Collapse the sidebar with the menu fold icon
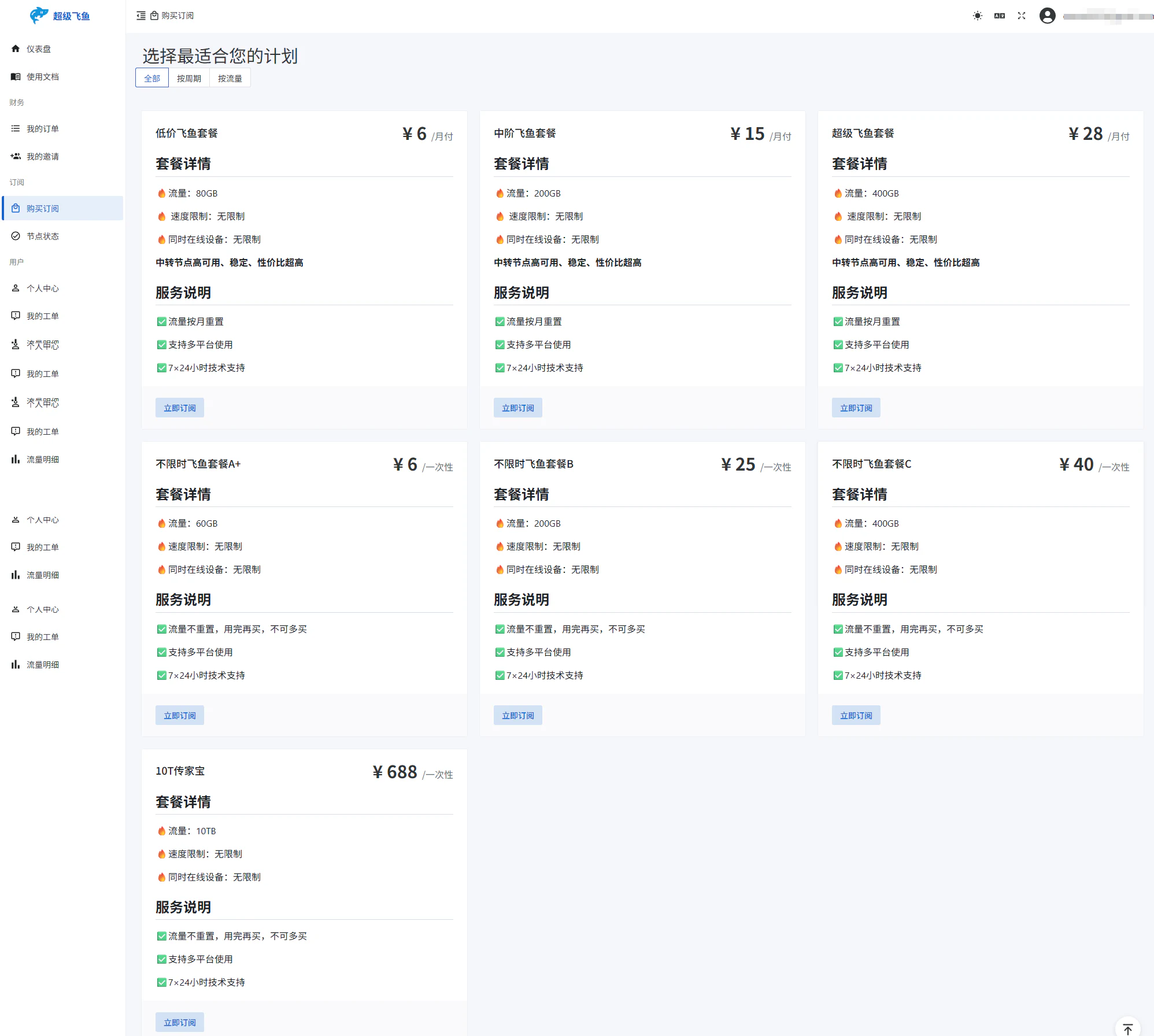1154x1036 pixels. (x=141, y=16)
